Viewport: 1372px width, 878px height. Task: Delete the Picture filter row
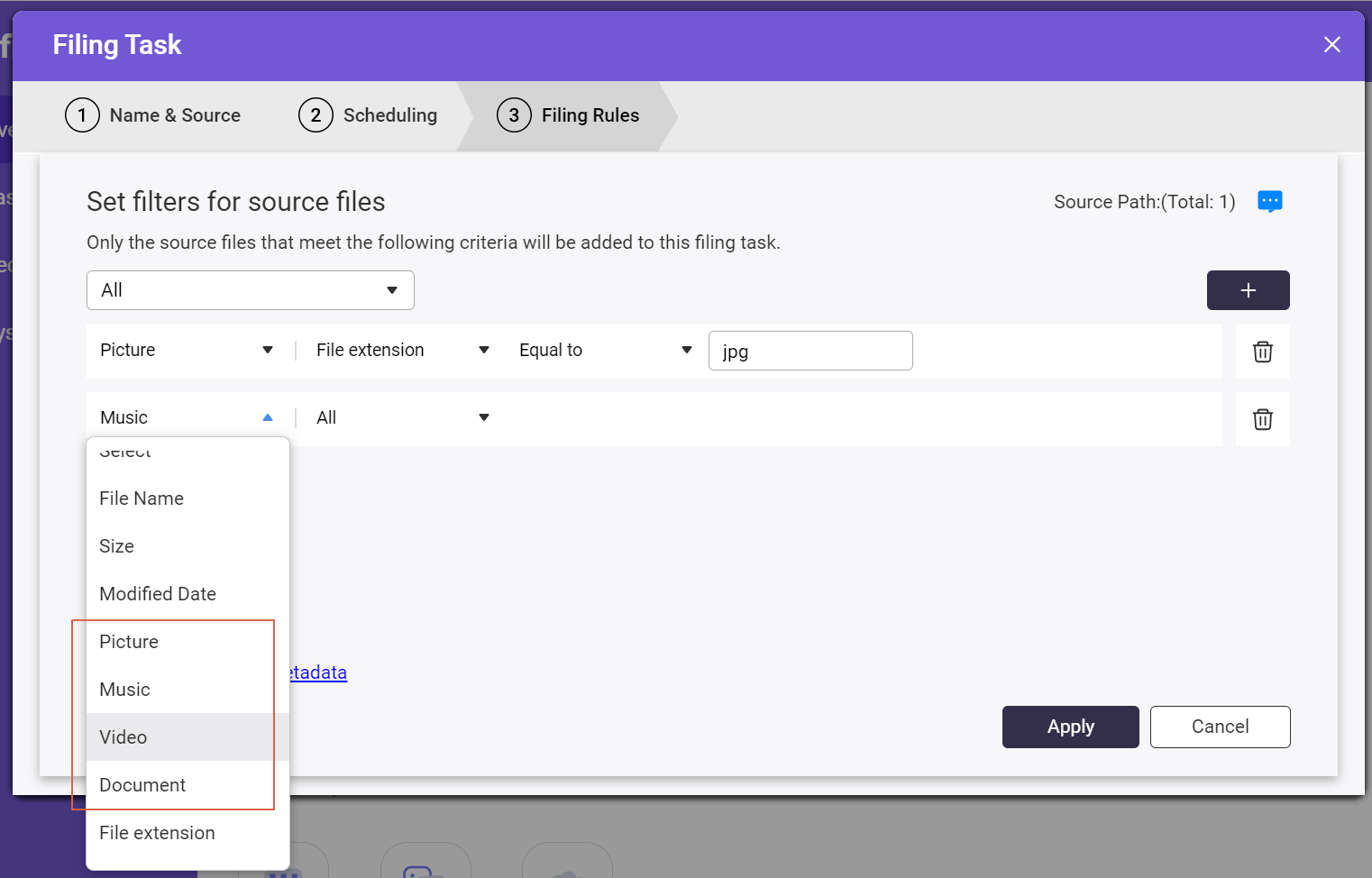(x=1262, y=352)
